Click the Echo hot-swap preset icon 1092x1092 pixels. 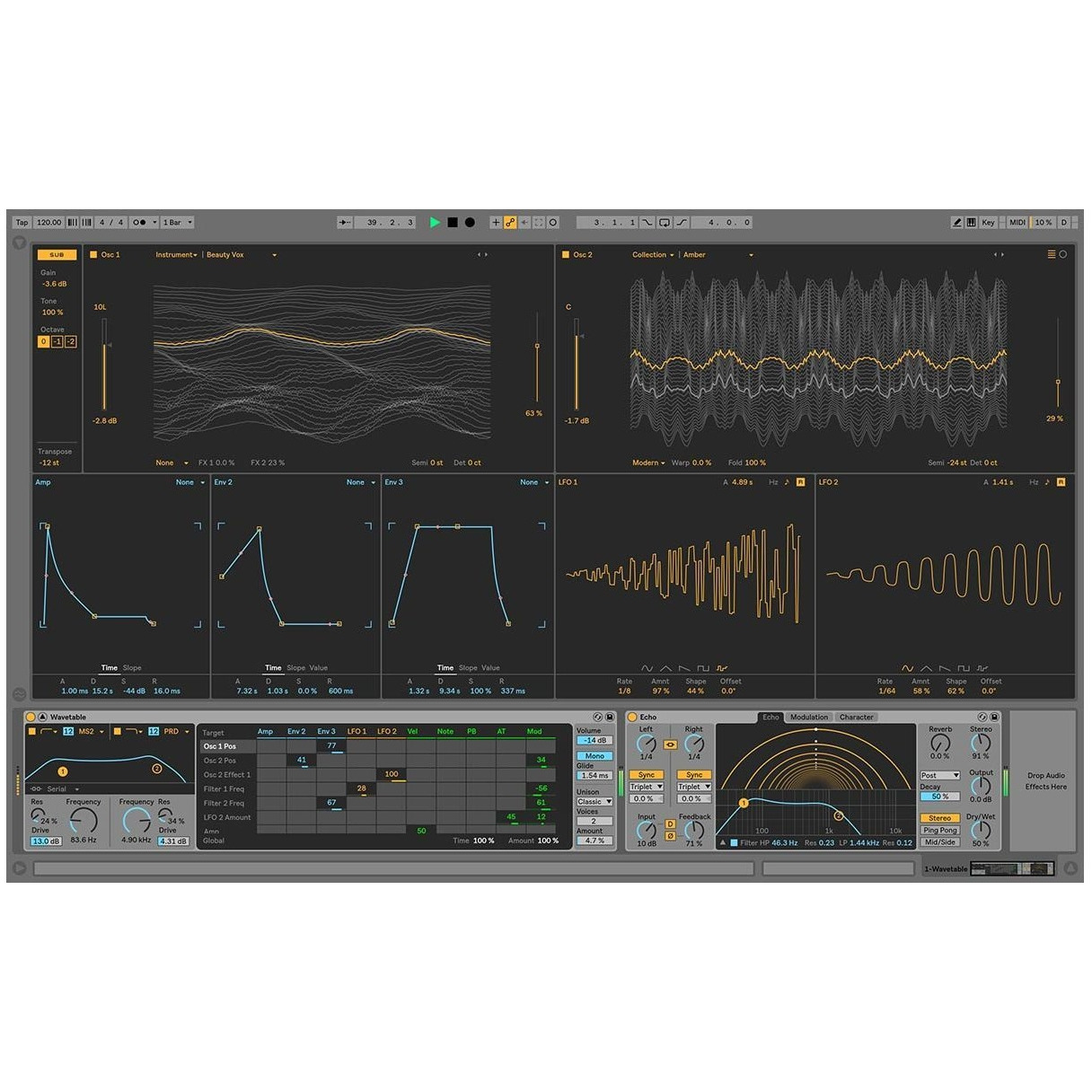(x=982, y=718)
